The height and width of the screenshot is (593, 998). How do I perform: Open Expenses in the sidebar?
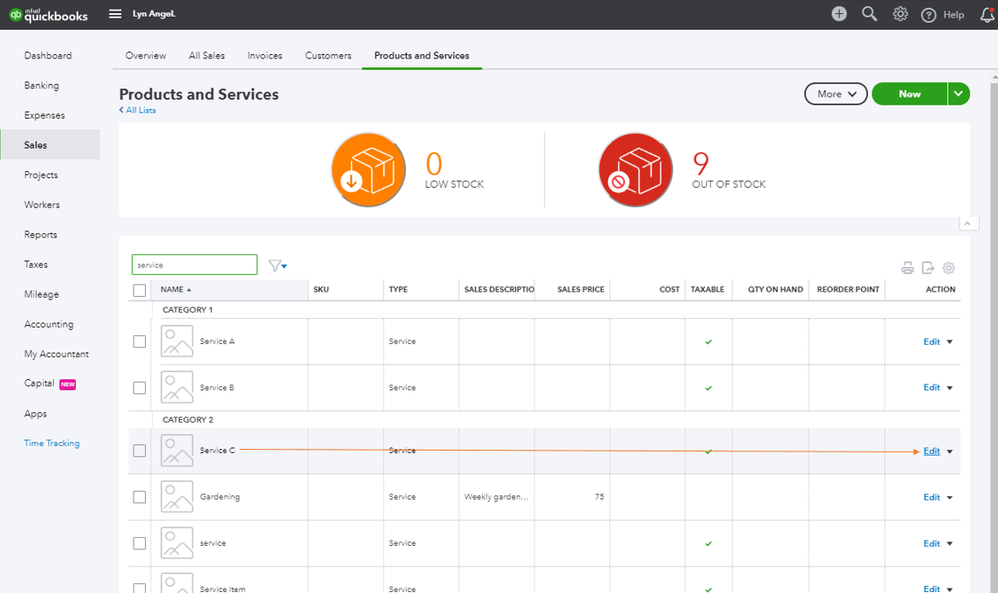click(x=45, y=115)
